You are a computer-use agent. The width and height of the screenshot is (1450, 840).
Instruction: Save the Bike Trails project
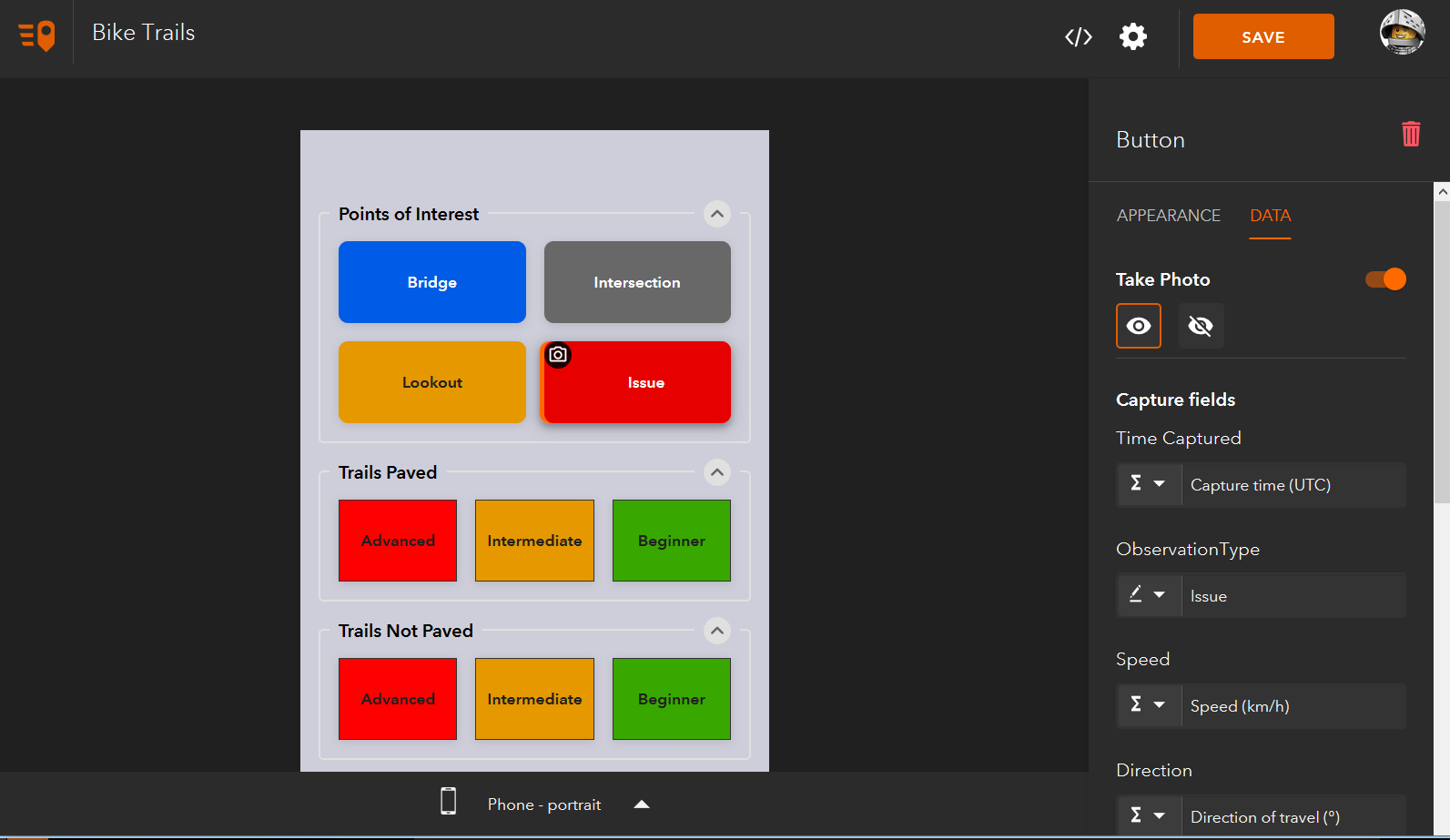[x=1262, y=36]
